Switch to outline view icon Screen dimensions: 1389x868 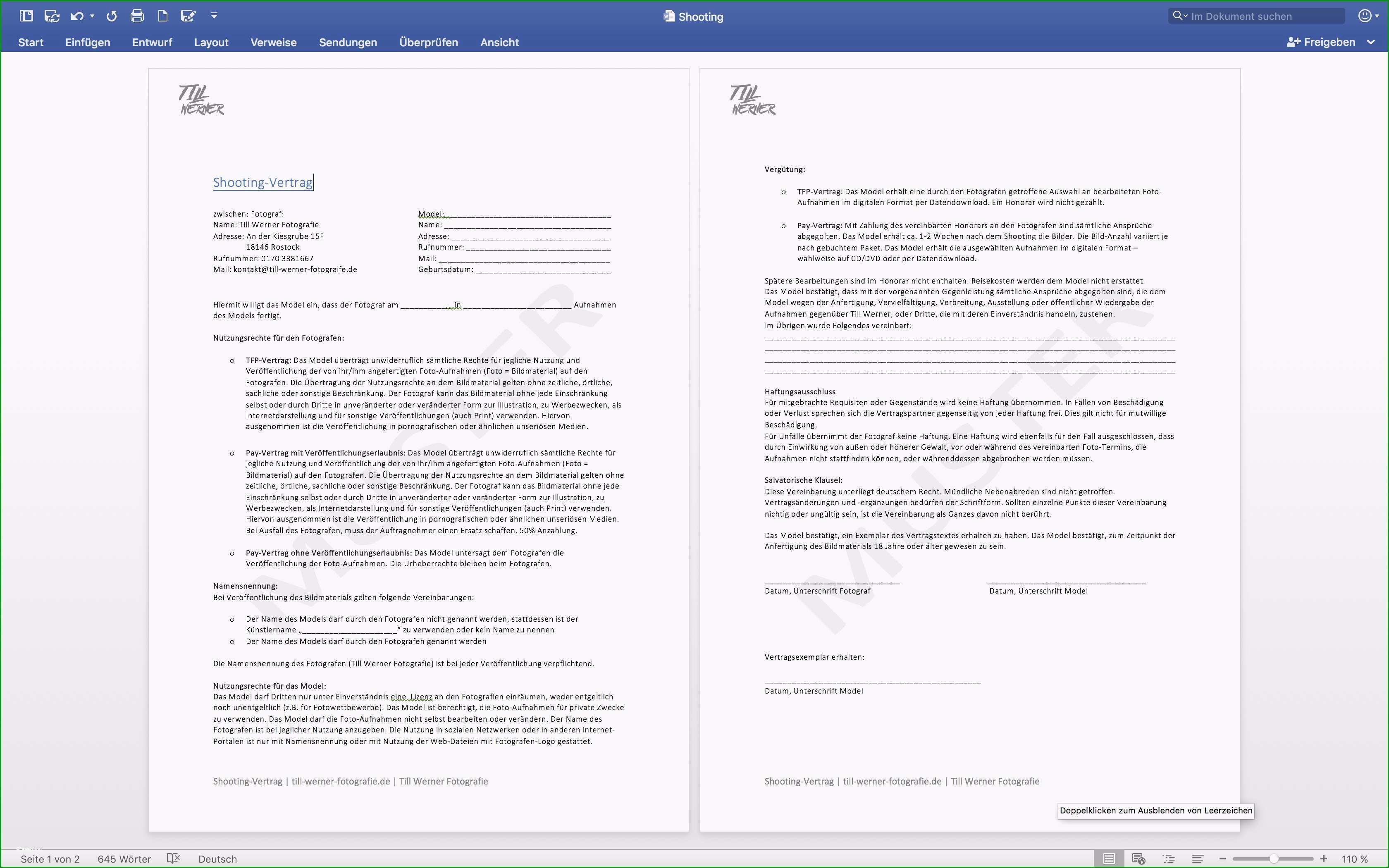coord(1169,859)
